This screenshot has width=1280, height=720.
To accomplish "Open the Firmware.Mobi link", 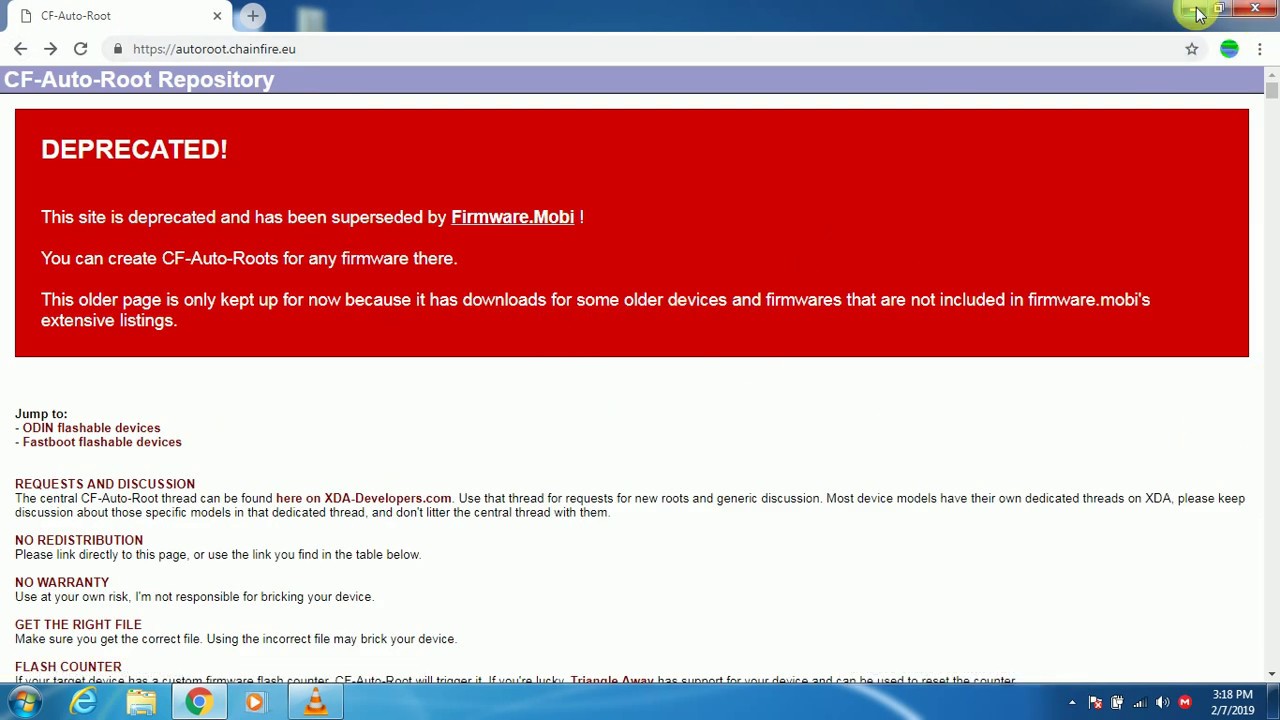I will point(512,217).
